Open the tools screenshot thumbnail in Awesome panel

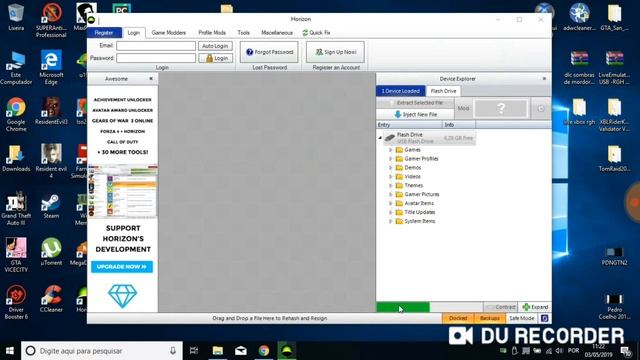click(122, 191)
